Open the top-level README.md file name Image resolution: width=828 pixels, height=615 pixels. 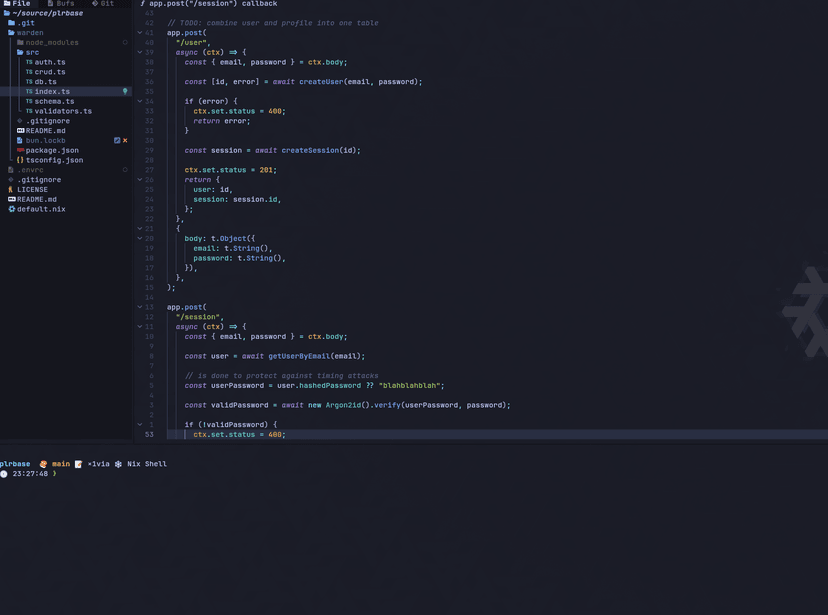(37, 199)
